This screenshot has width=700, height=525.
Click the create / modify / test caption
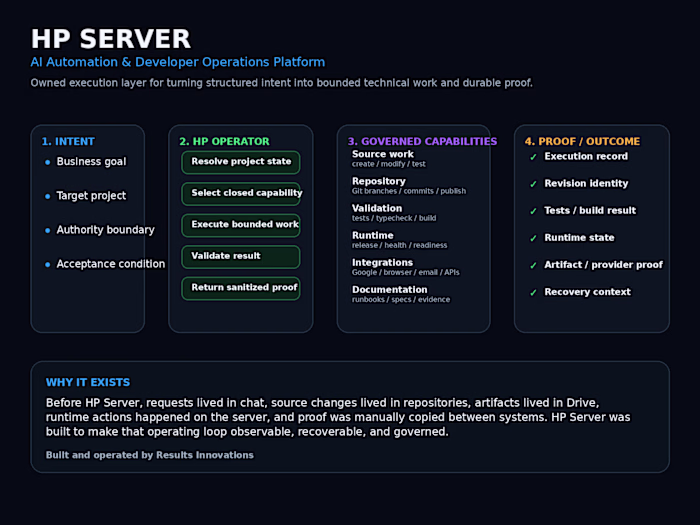388,164
